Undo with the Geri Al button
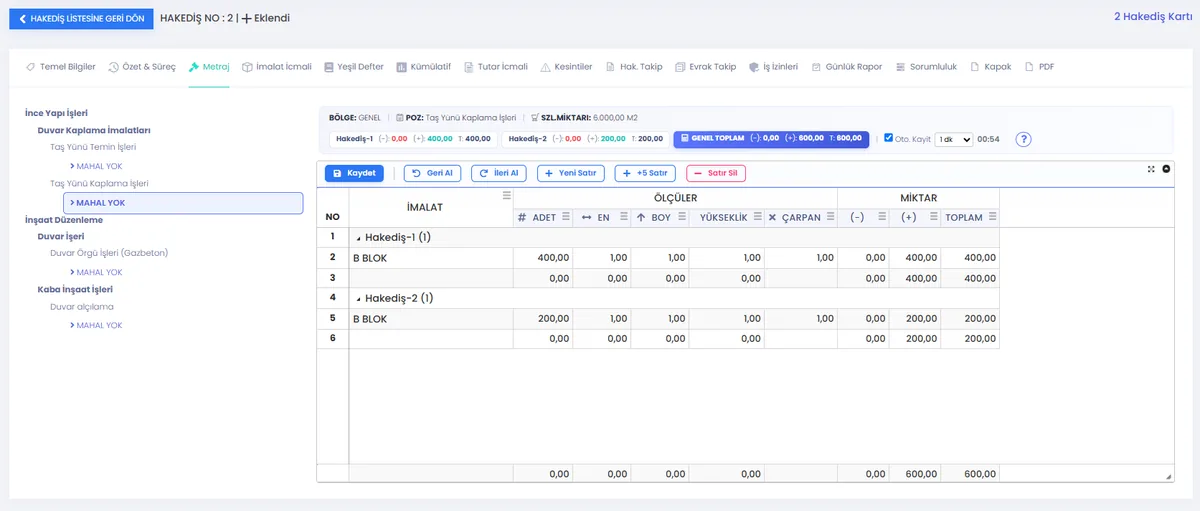This screenshot has width=1200, height=511. (x=432, y=173)
